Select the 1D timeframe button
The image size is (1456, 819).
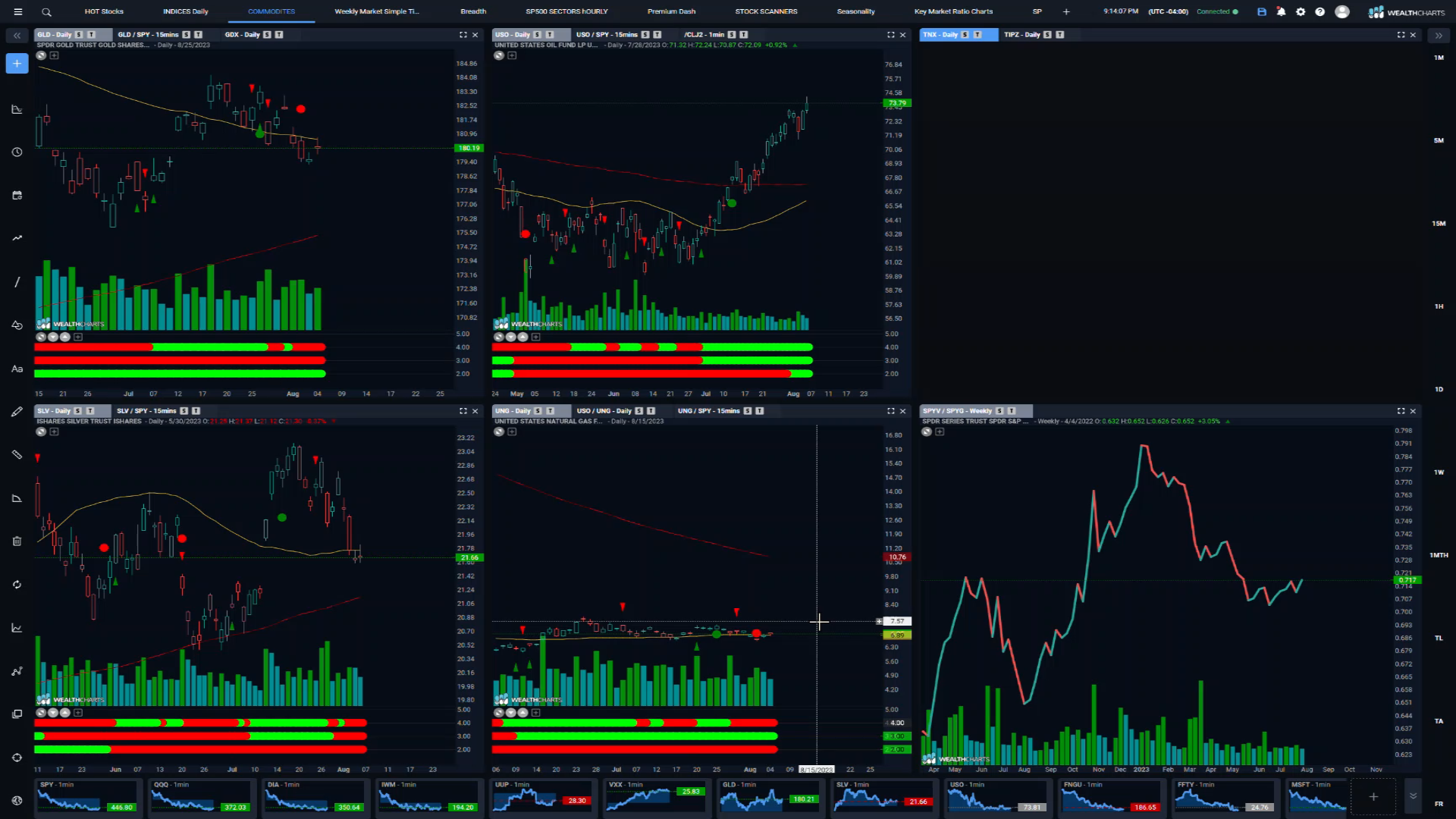1439,389
